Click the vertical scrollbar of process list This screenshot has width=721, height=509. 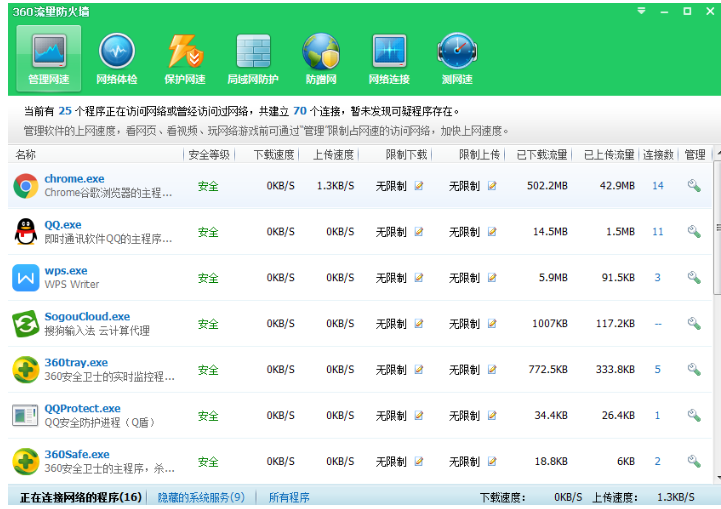pos(715,300)
